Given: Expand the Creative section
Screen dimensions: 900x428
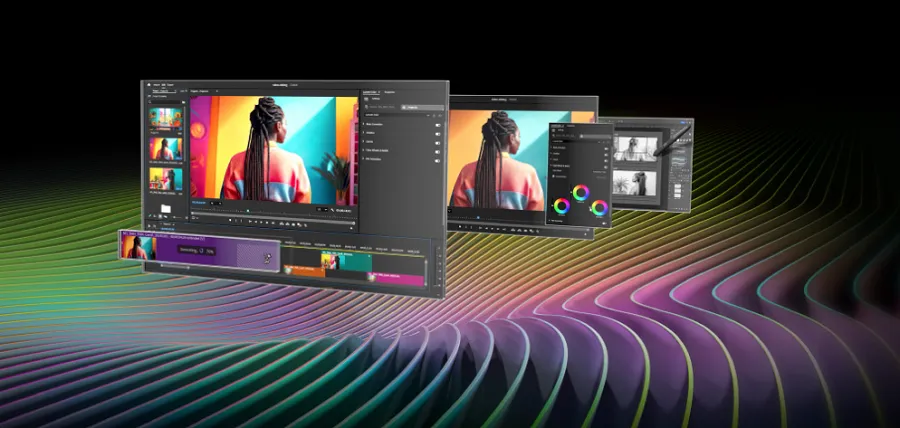Looking at the screenshot, I should pos(363,133).
